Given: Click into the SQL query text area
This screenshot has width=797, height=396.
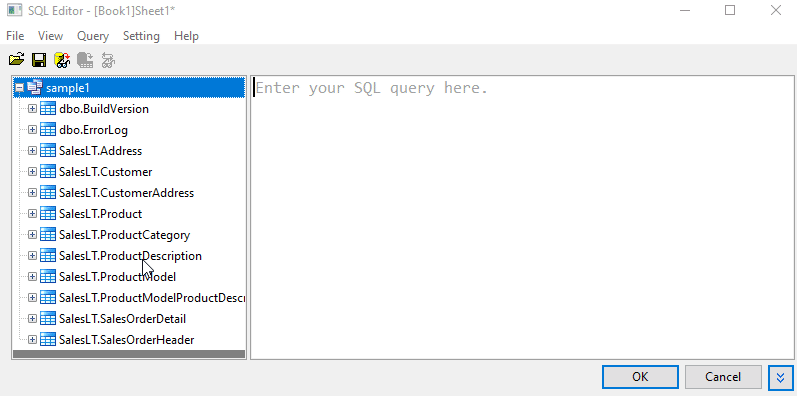Looking at the screenshot, I should pyautogui.click(x=522, y=218).
